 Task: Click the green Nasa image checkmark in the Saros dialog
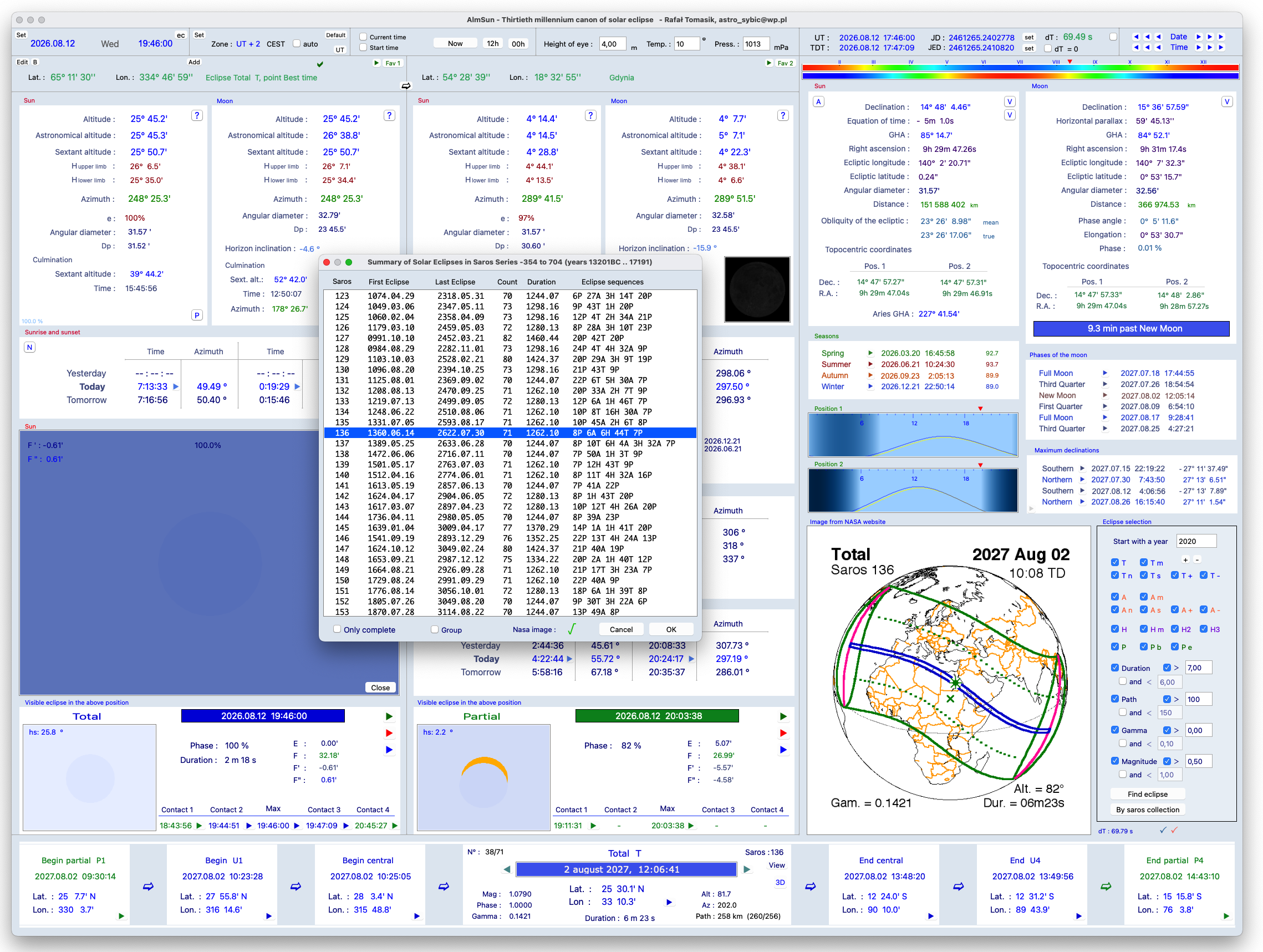[x=572, y=629]
